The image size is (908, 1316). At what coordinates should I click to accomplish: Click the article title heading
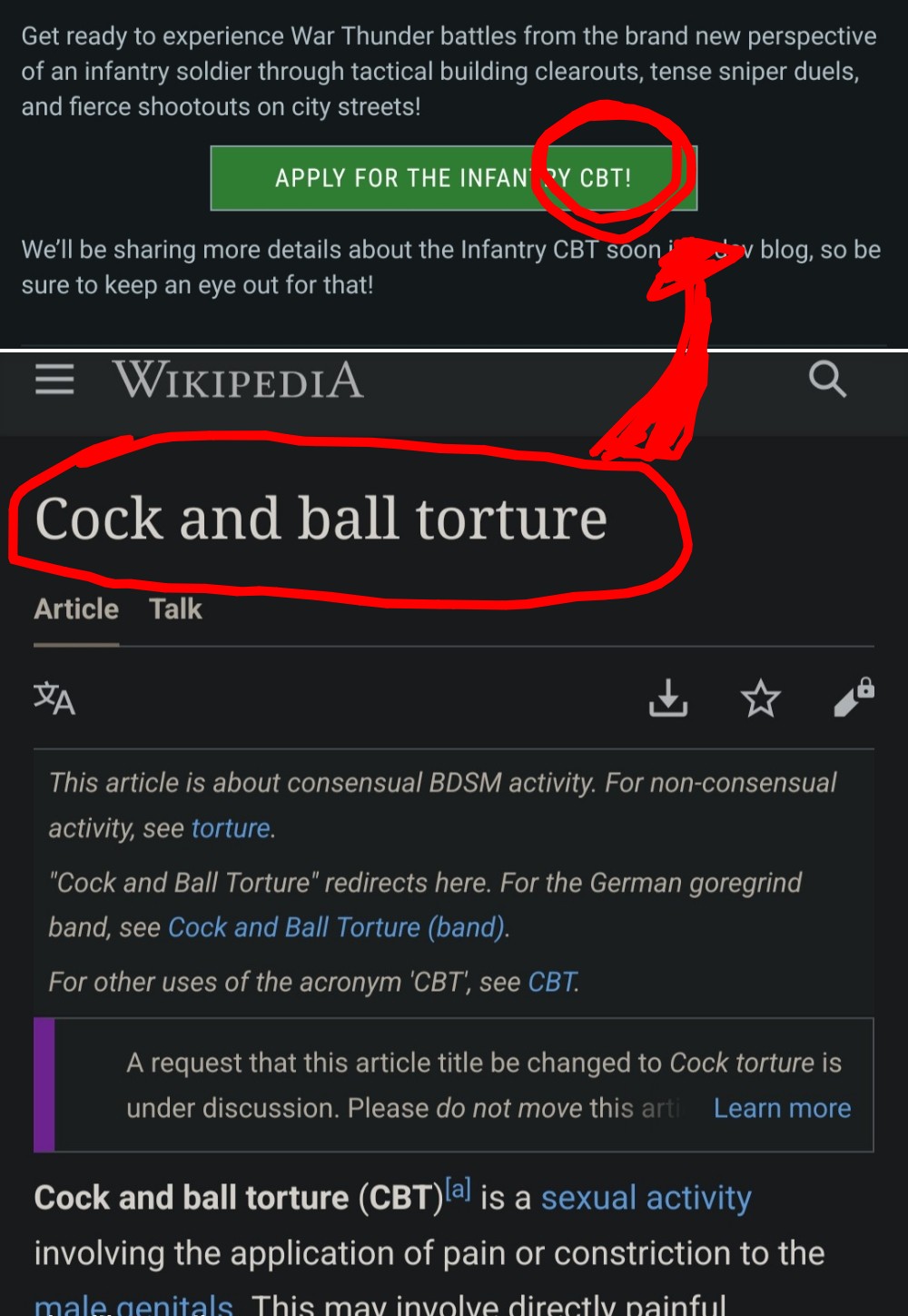point(321,519)
